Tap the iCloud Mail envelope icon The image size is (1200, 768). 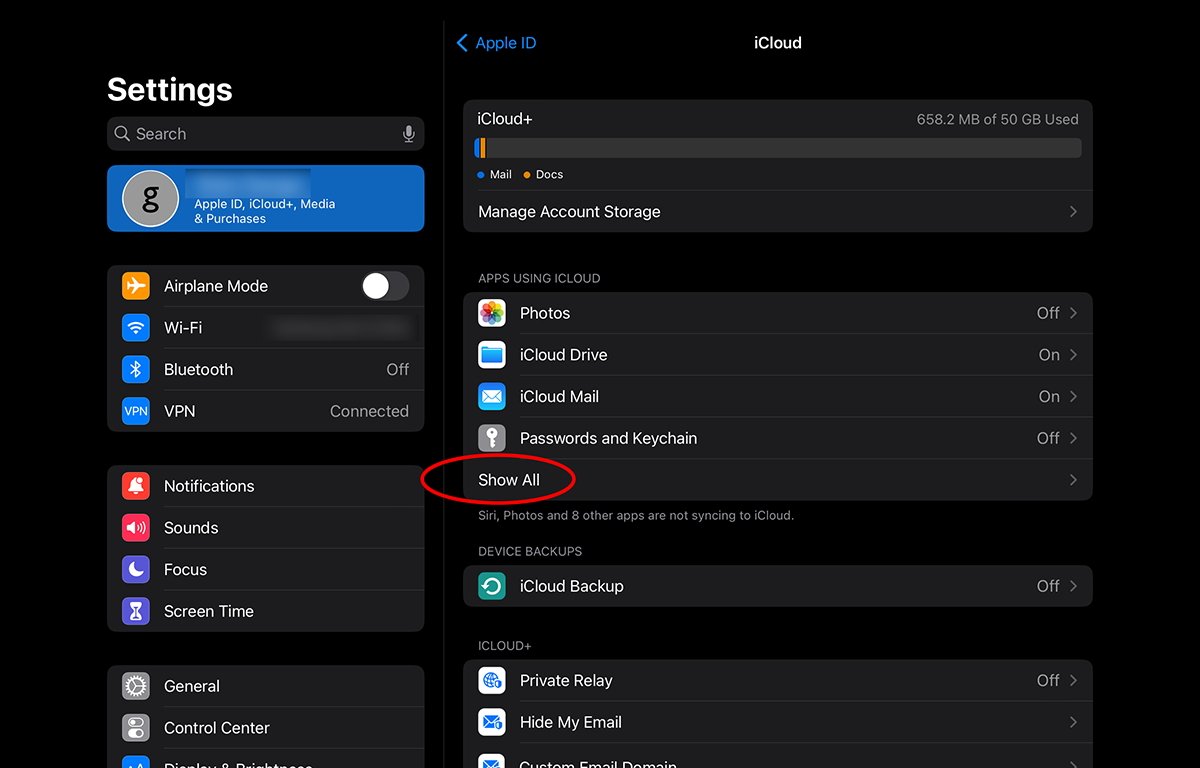pos(492,397)
